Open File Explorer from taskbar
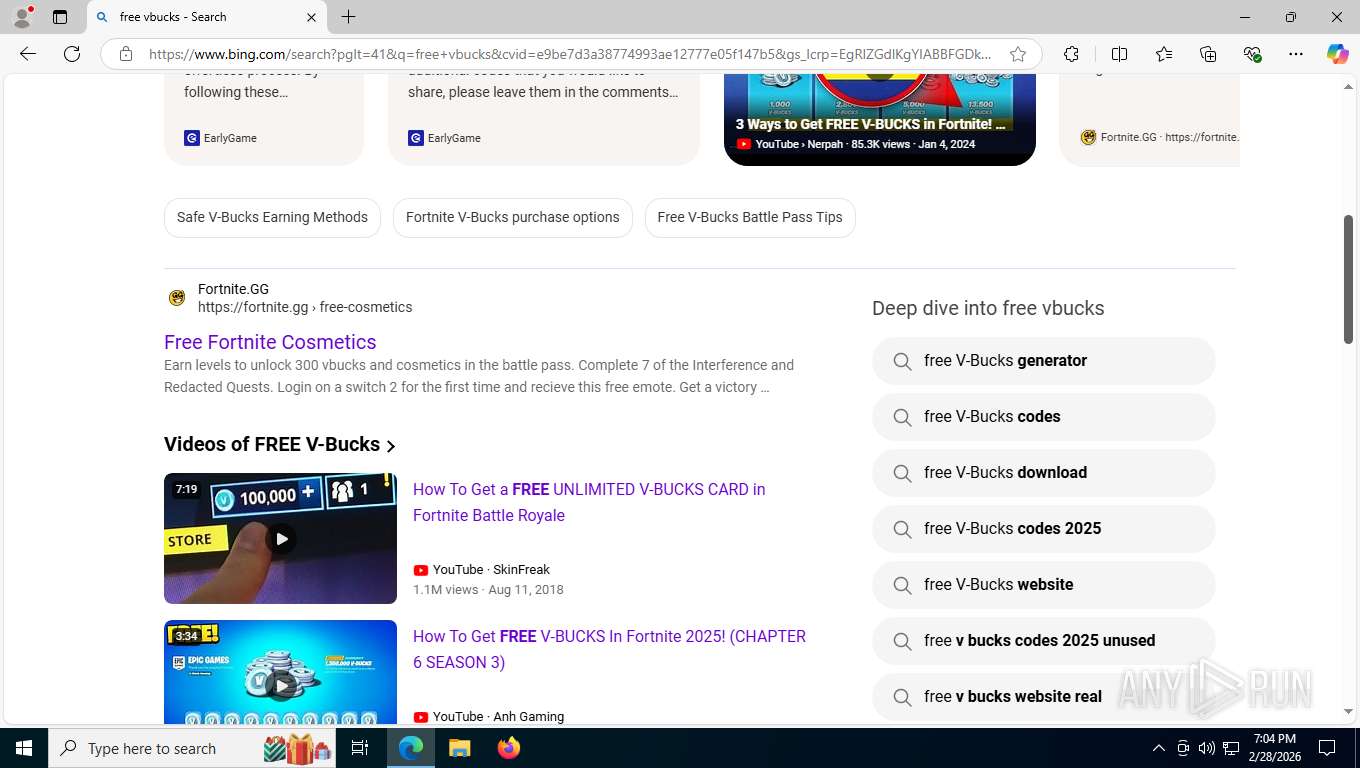The image size is (1360, 768). (x=459, y=748)
